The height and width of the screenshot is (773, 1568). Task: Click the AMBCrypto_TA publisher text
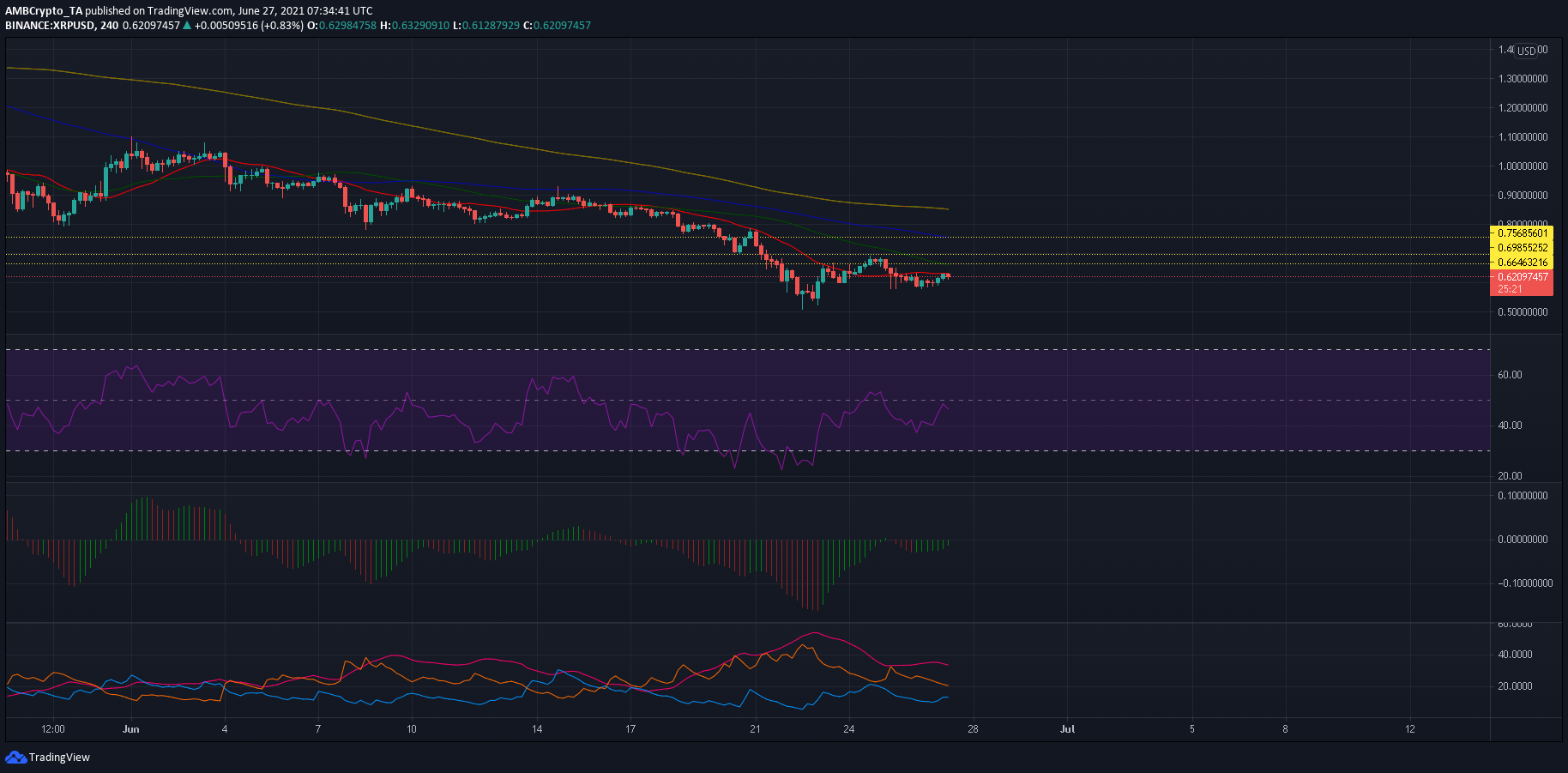(x=44, y=11)
